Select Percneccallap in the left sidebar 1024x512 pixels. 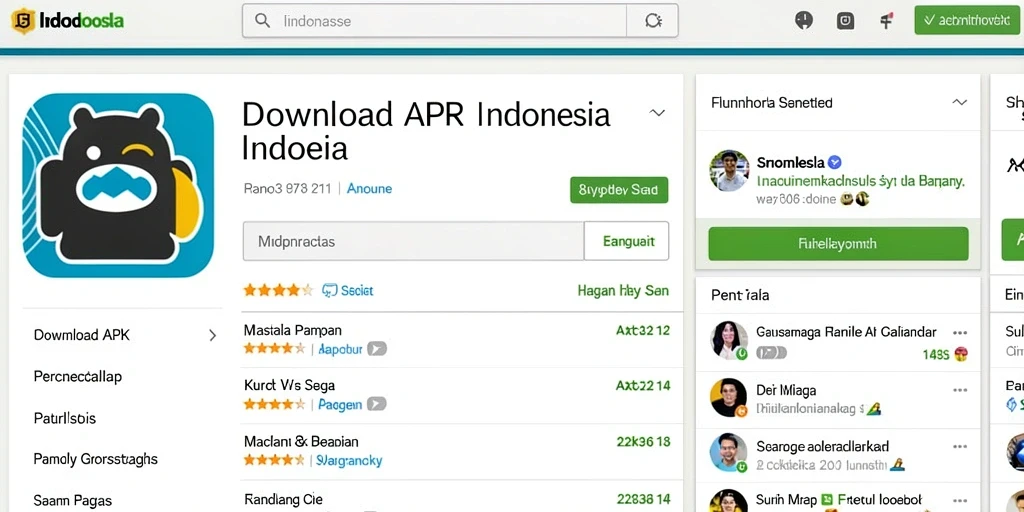pyautogui.click(x=78, y=377)
